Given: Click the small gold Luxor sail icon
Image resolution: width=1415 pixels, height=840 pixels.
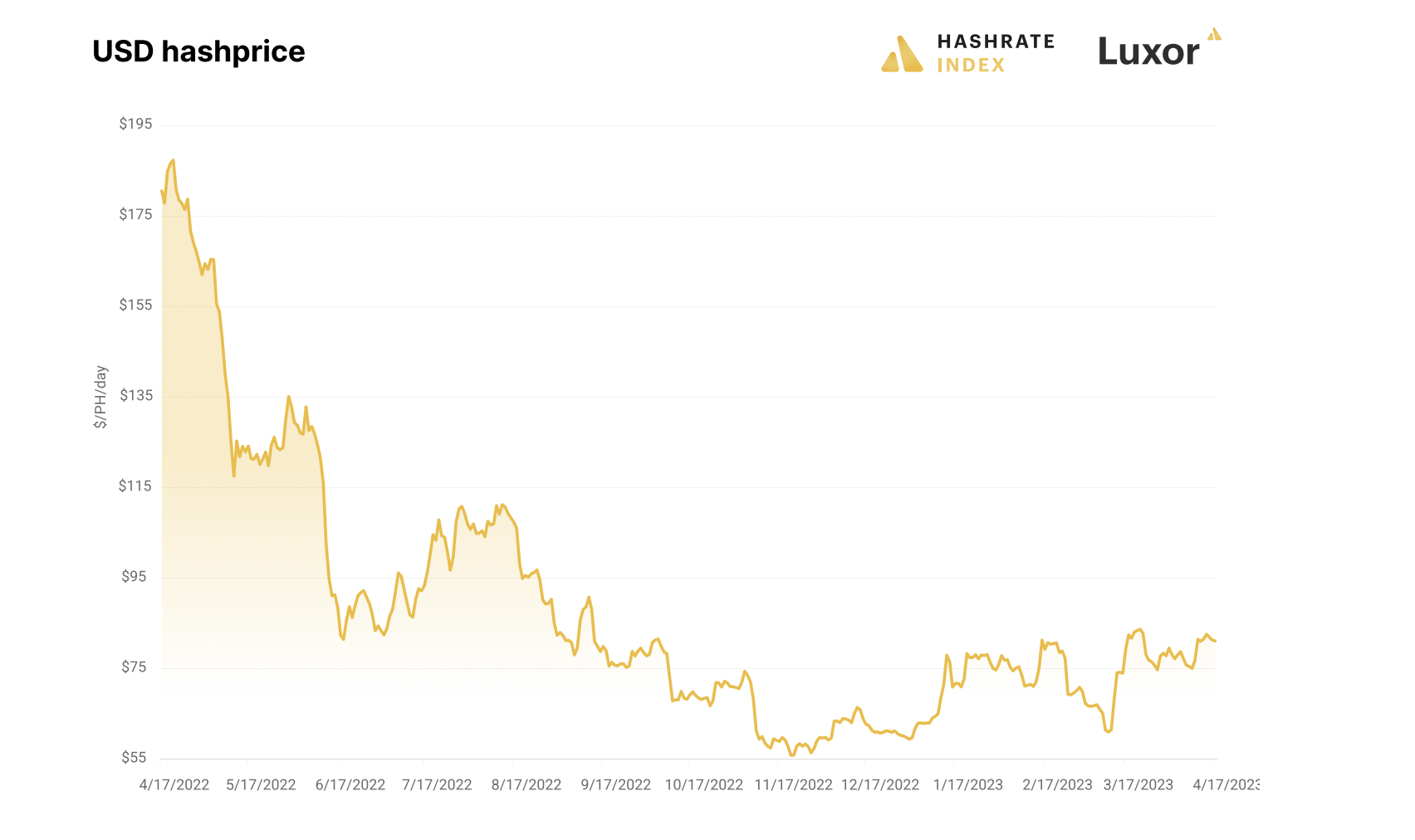Looking at the screenshot, I should tap(1214, 34).
